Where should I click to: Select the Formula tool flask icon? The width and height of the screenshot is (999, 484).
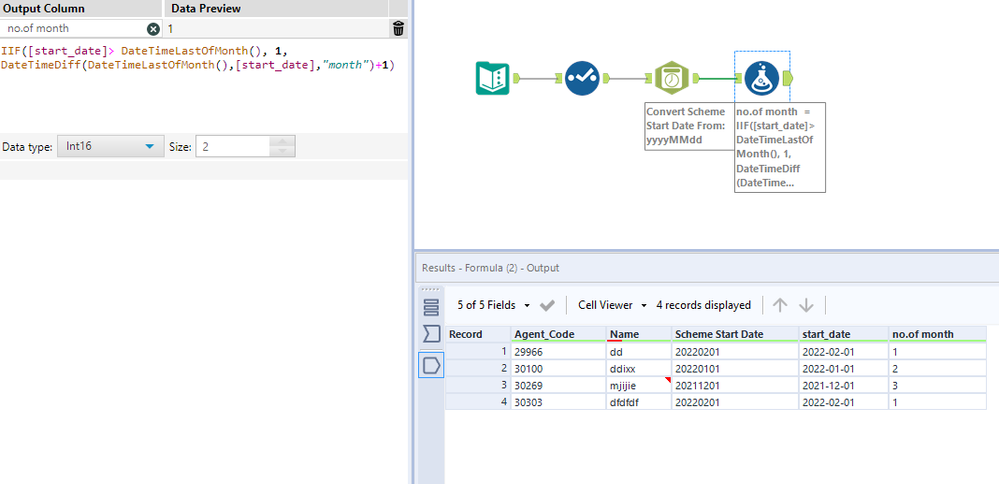[x=761, y=78]
